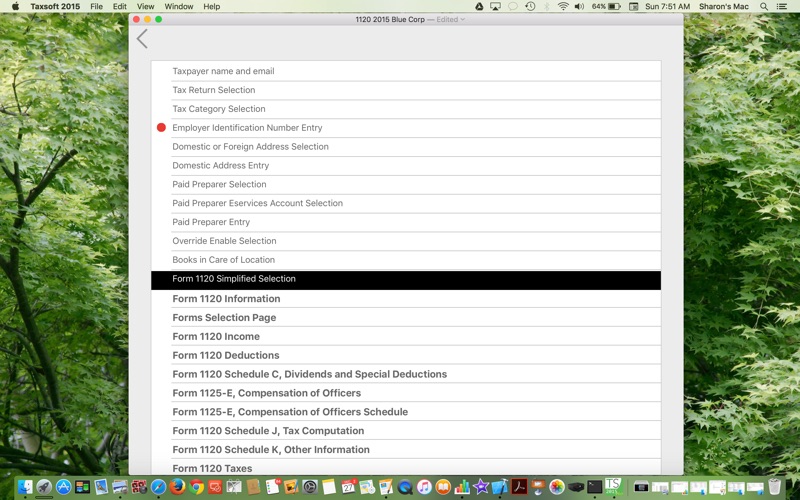
Task: Click the Sharon's Mac user menu
Action: [723, 6]
